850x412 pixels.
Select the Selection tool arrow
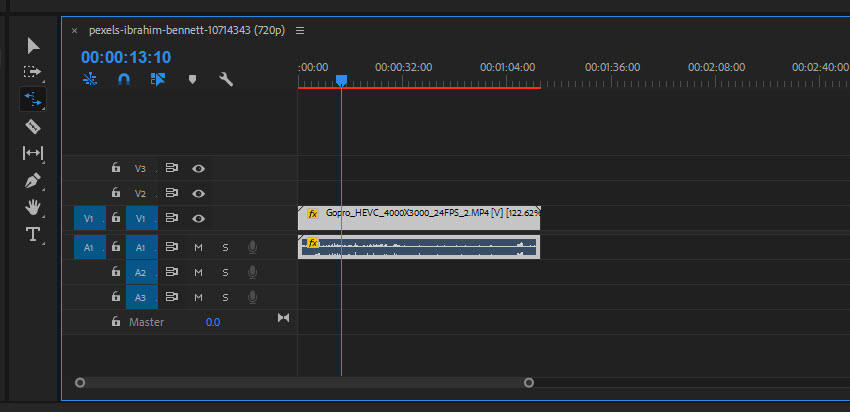coord(33,46)
